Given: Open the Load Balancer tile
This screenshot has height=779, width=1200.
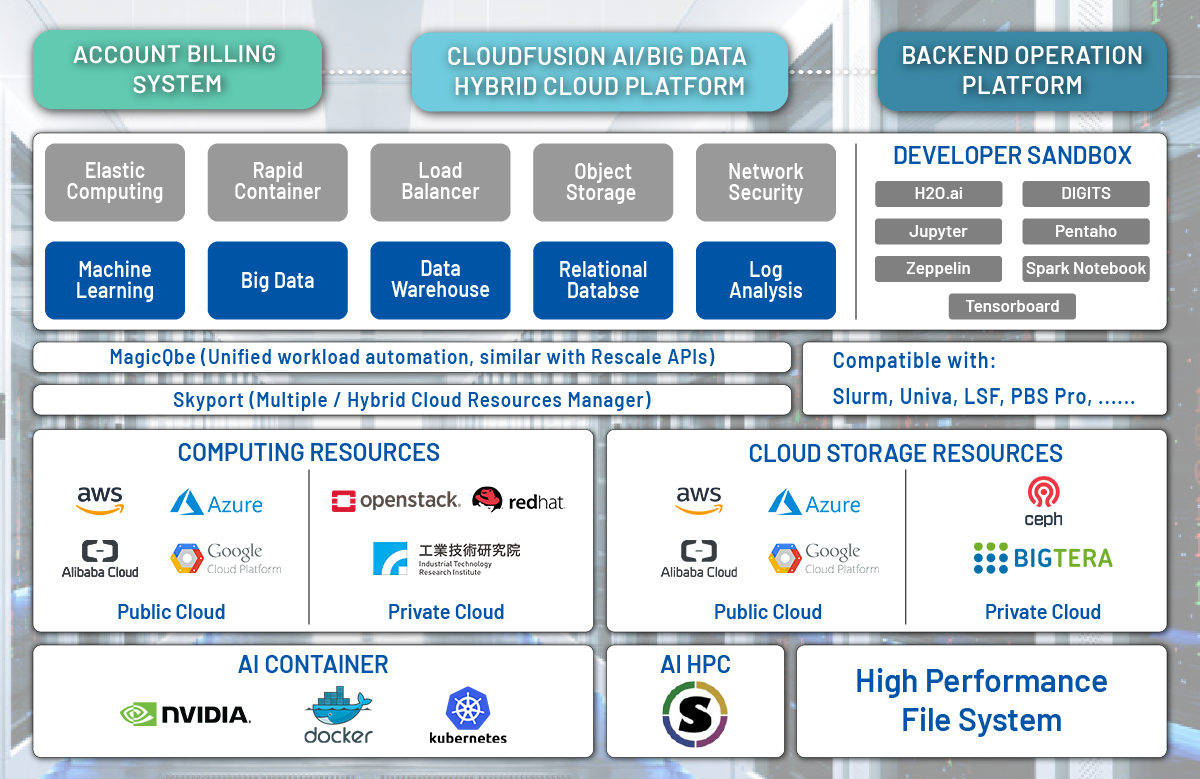Looking at the screenshot, I should [440, 182].
